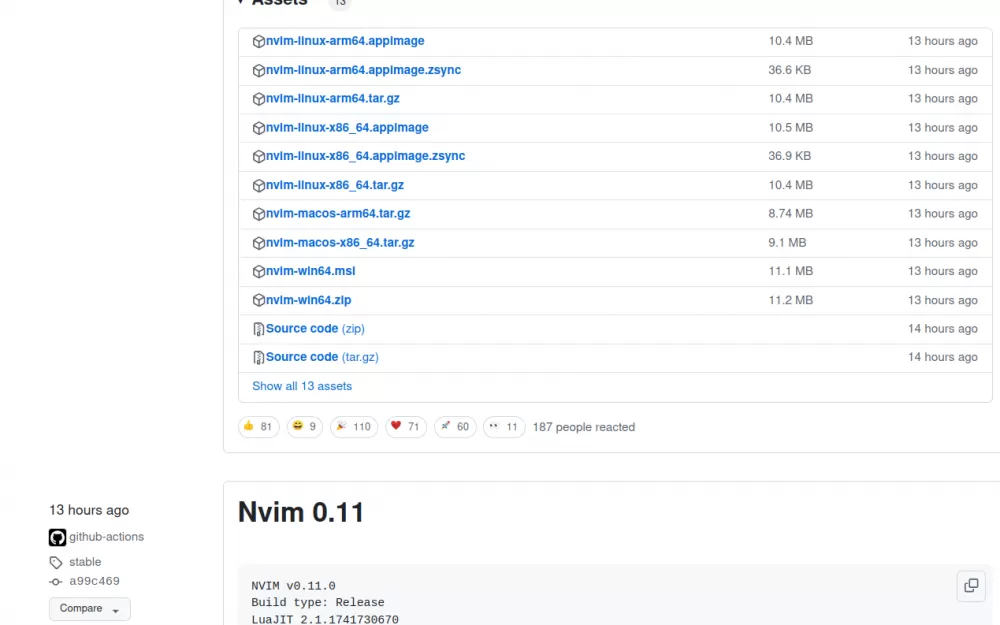Click the Nvim 0.11 release heading
This screenshot has width=1000, height=625.
coord(301,513)
